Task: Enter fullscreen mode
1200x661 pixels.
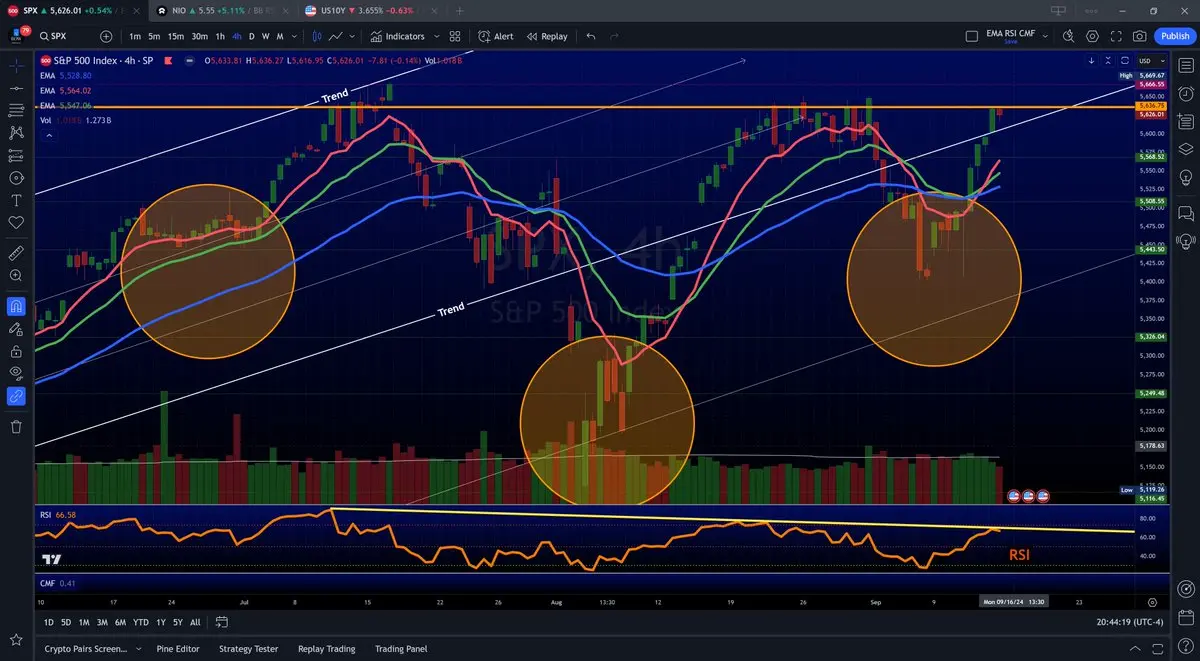Action: pos(1116,36)
